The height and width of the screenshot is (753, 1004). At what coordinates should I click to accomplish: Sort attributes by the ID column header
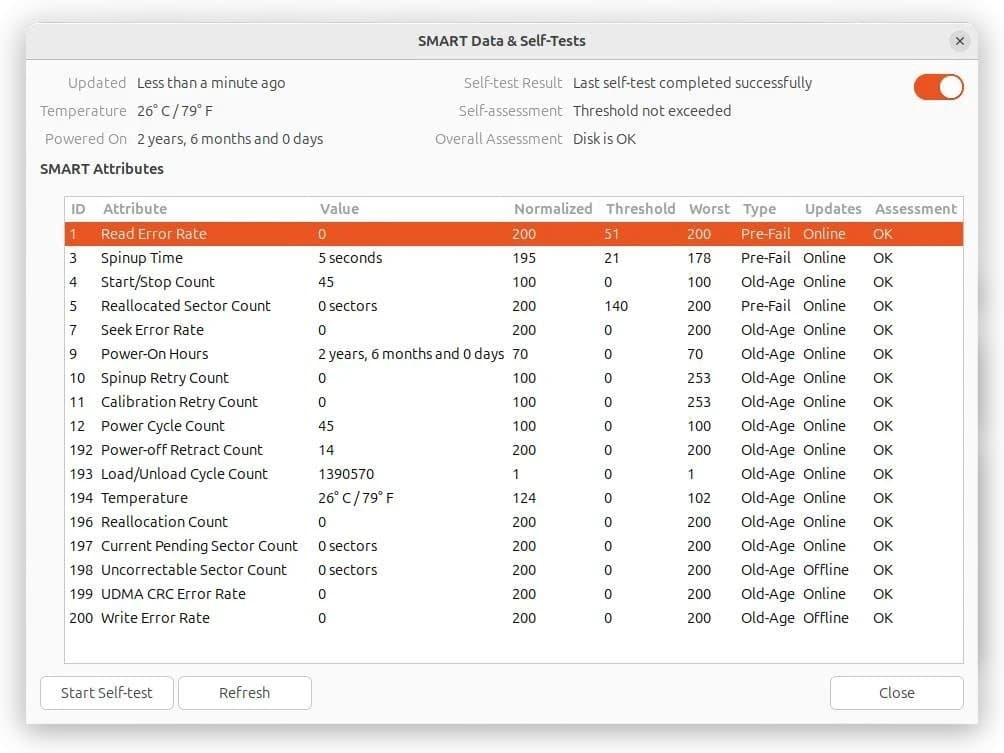tap(78, 208)
